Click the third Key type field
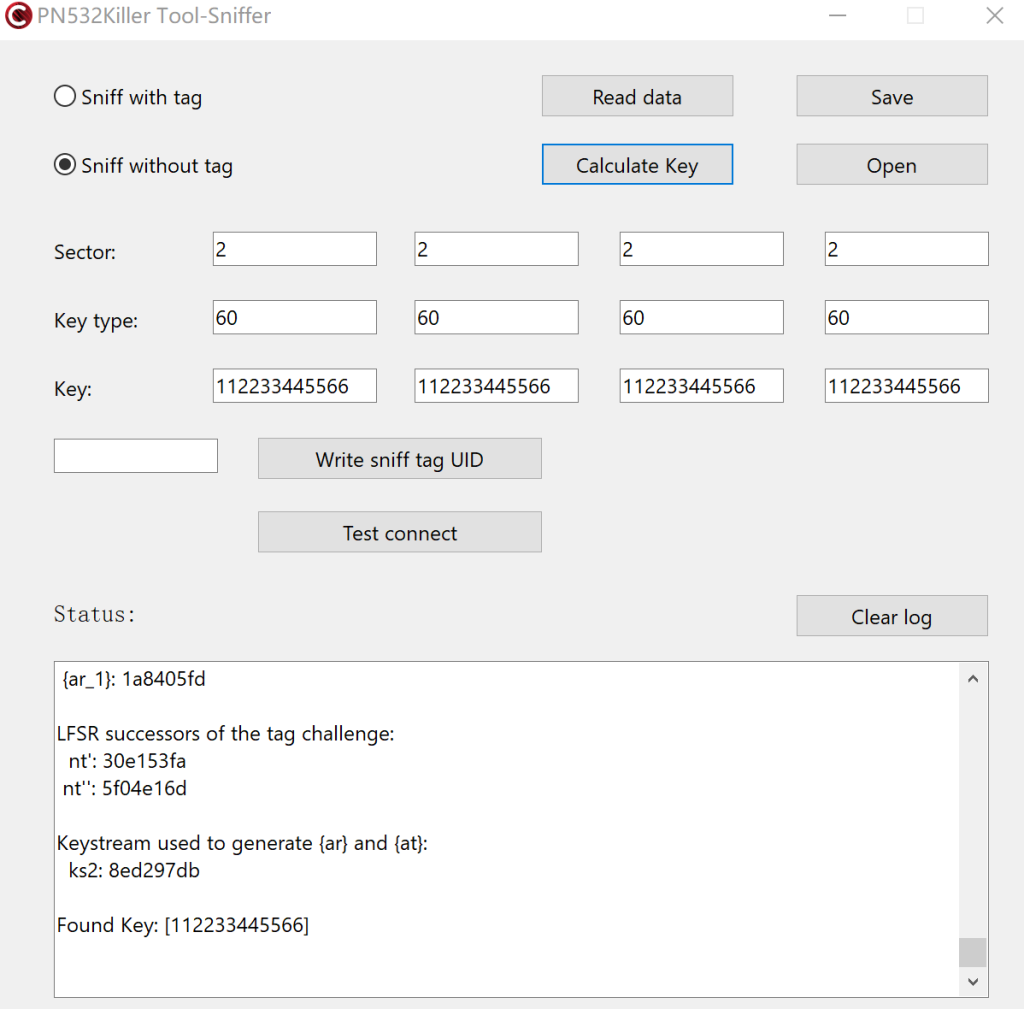 [x=700, y=317]
